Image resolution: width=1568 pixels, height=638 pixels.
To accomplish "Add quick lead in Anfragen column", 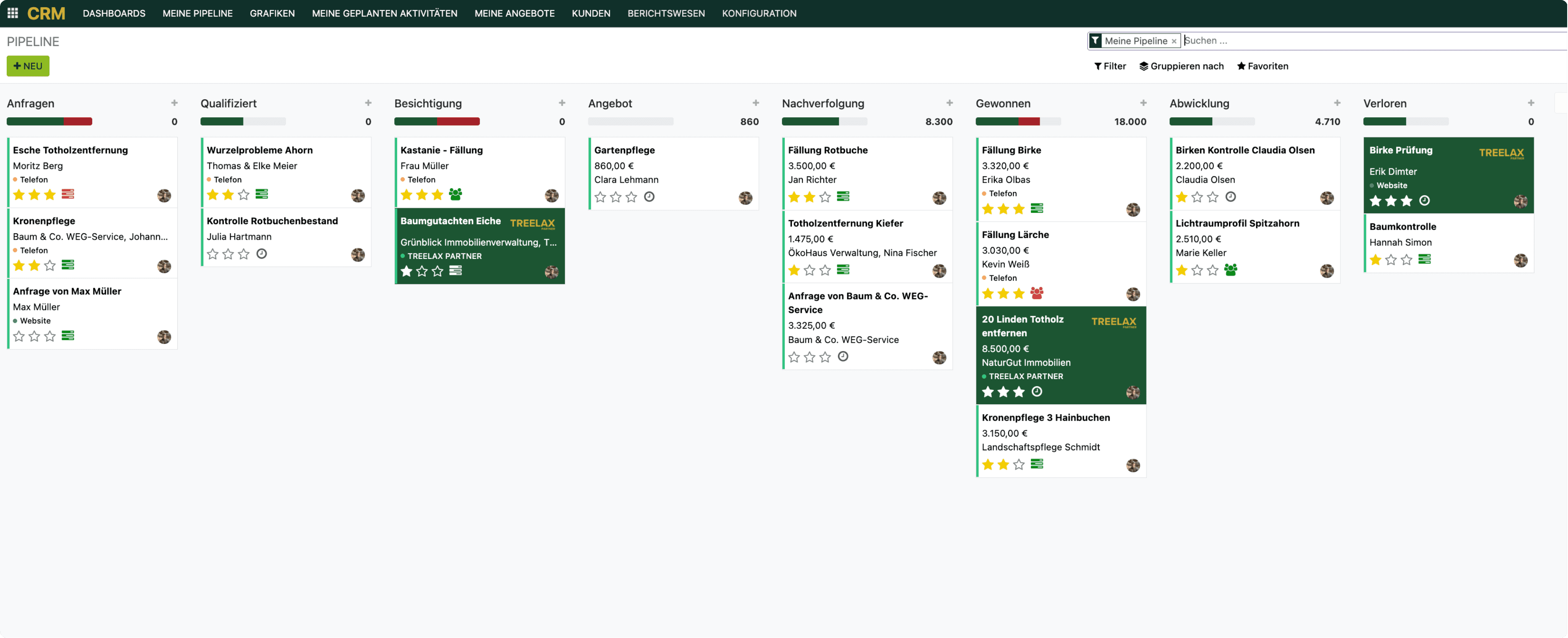I will coord(175,103).
